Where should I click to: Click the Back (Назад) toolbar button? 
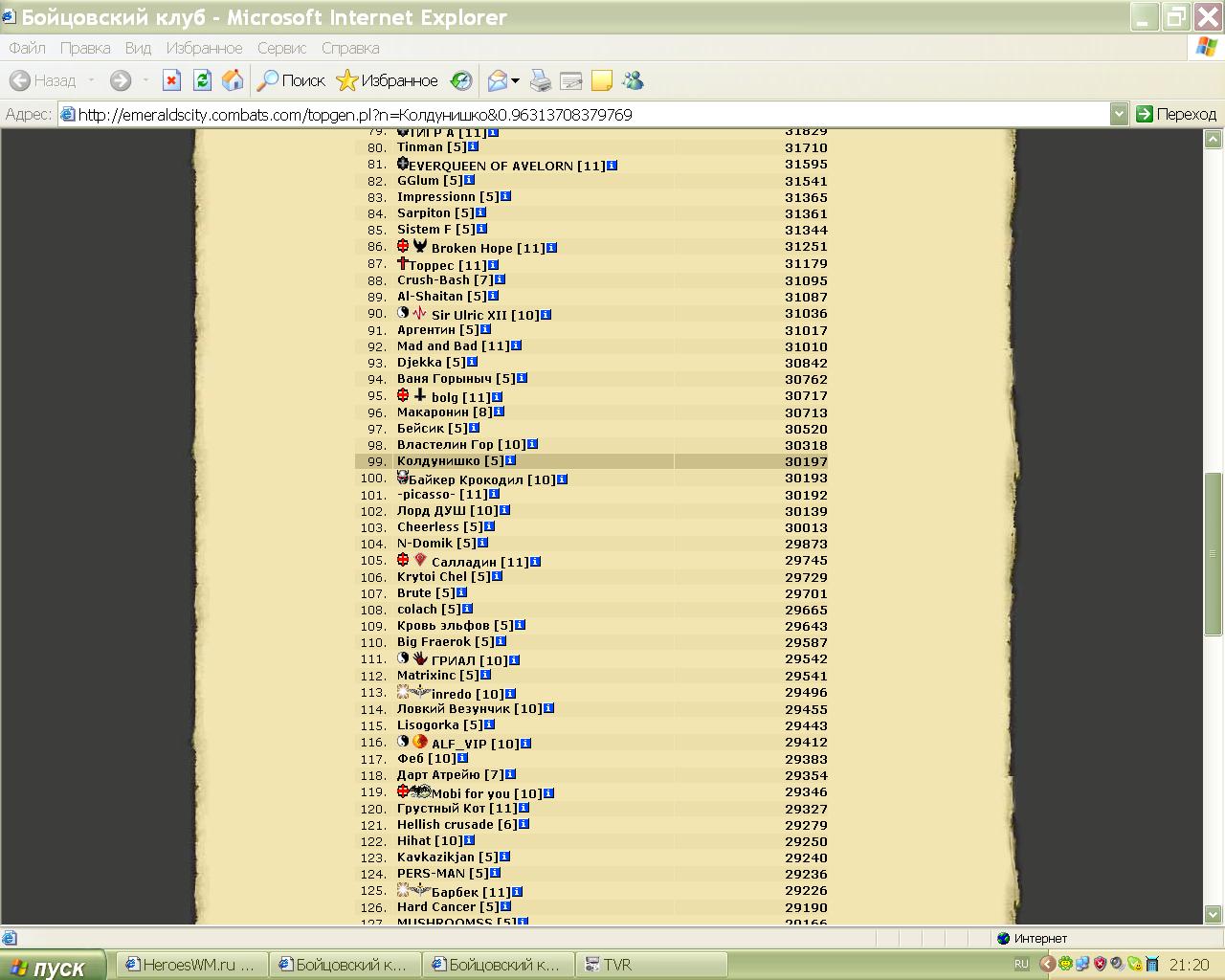tap(43, 81)
